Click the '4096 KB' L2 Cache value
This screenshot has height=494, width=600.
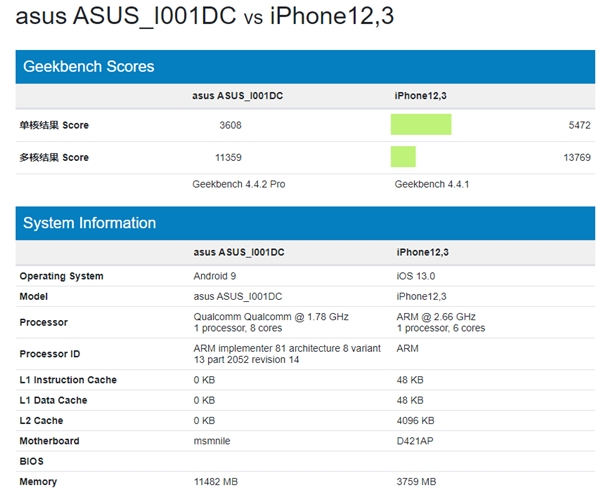pyautogui.click(x=416, y=421)
